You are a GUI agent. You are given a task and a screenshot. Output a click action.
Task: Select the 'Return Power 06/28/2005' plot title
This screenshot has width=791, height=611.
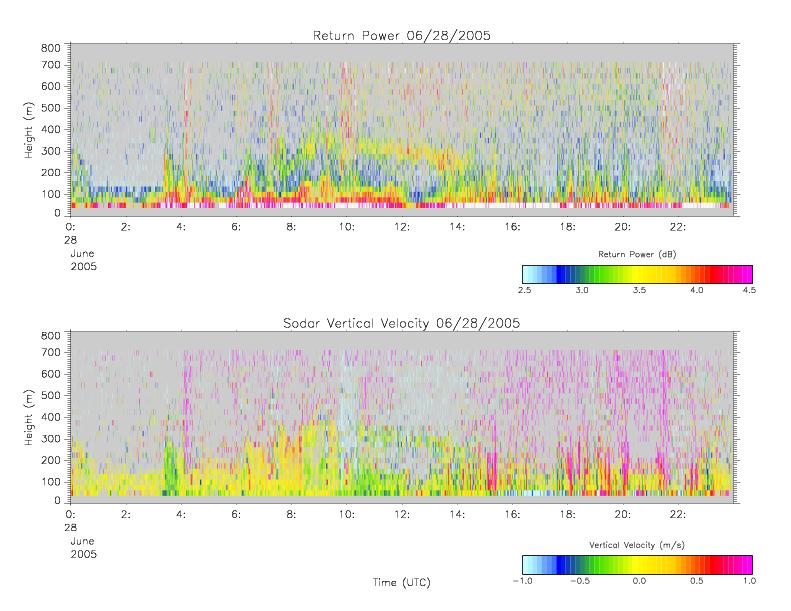click(402, 36)
